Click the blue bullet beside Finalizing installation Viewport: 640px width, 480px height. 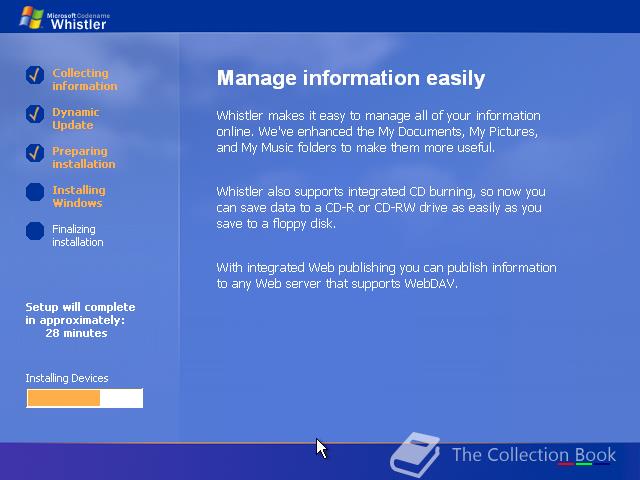(x=35, y=231)
